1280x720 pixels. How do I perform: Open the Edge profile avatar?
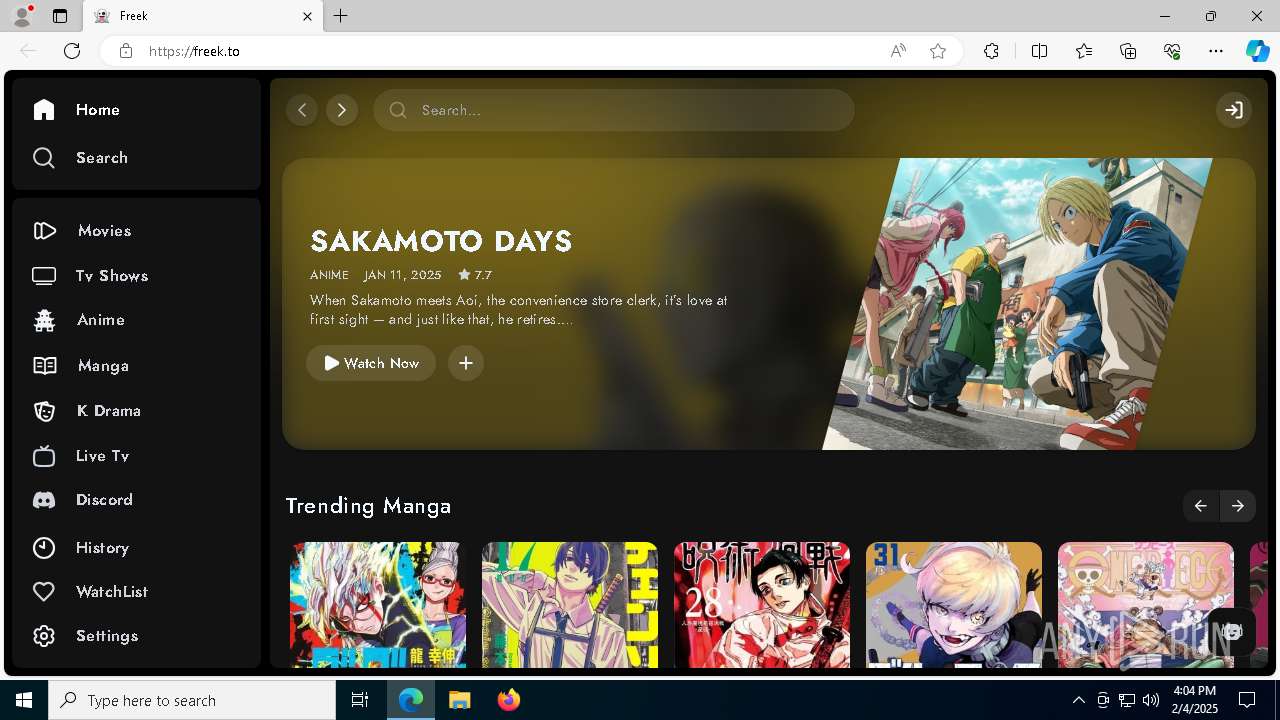21,15
